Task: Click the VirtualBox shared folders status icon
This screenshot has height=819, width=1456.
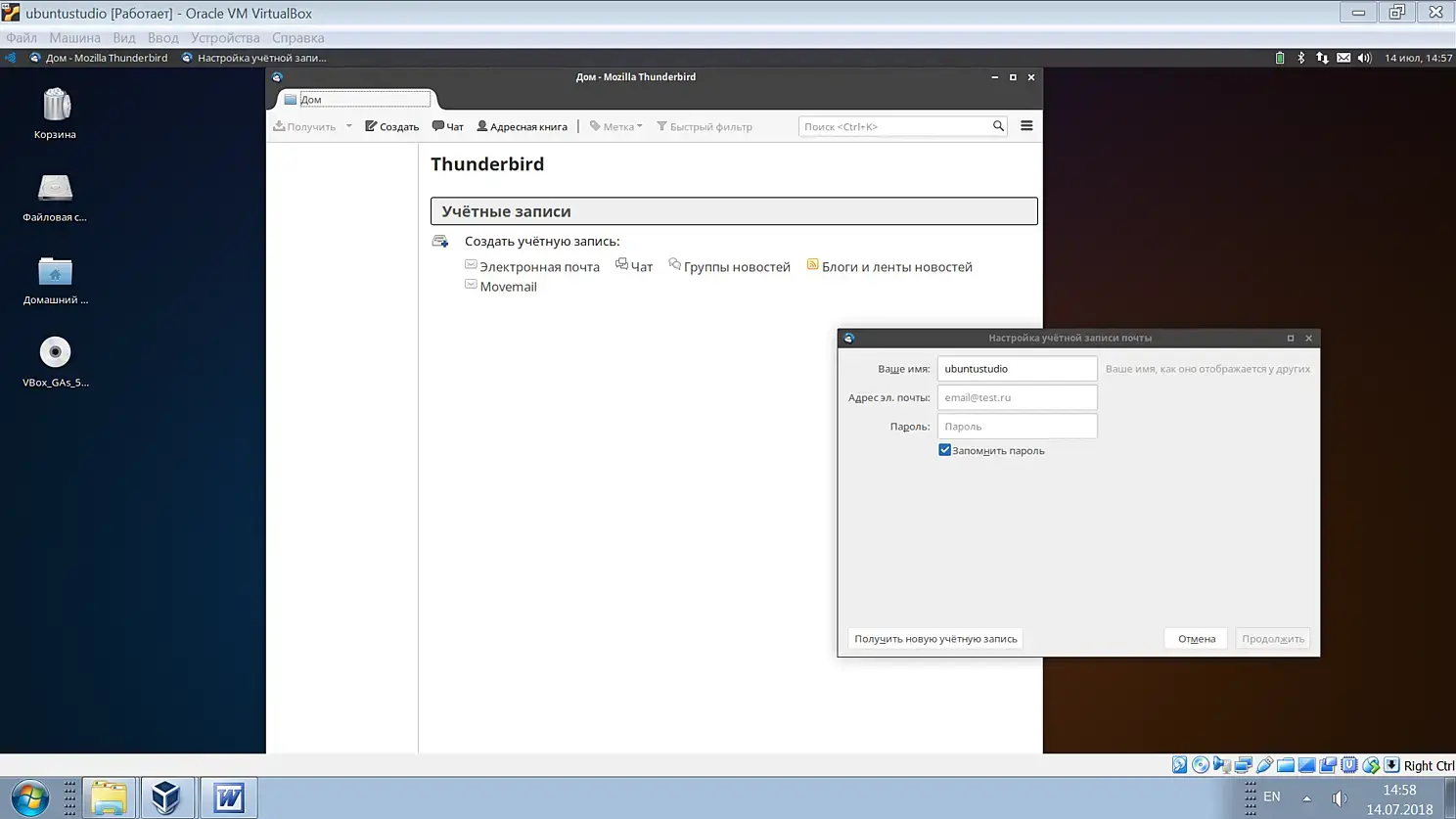Action: pyautogui.click(x=1286, y=765)
